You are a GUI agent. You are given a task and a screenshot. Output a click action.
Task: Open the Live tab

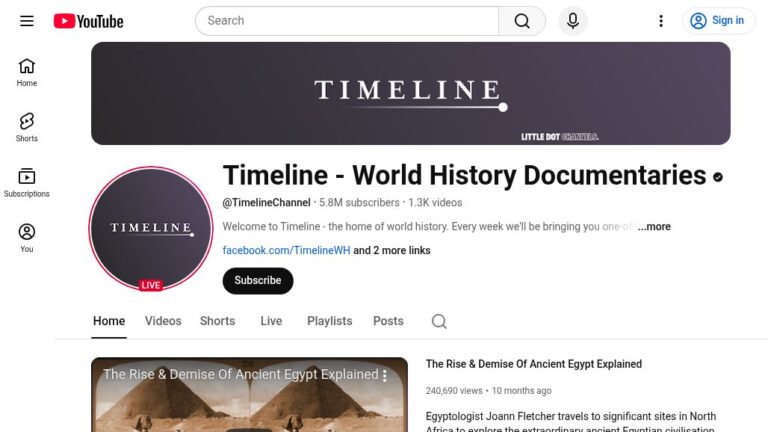point(271,321)
